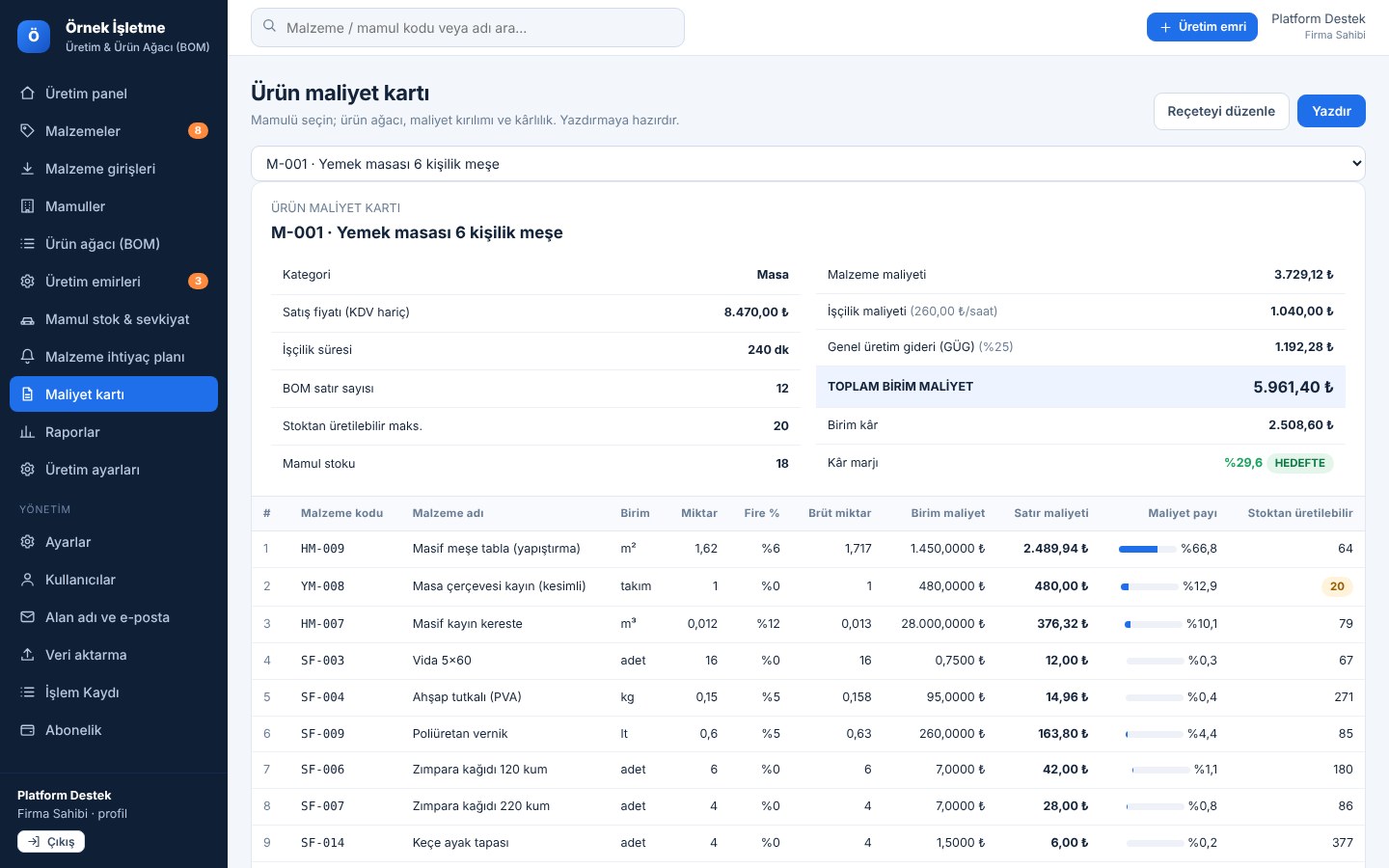This screenshot has height=868, width=1389.
Task: Click the Üretim panel home icon
Action: tap(27, 94)
